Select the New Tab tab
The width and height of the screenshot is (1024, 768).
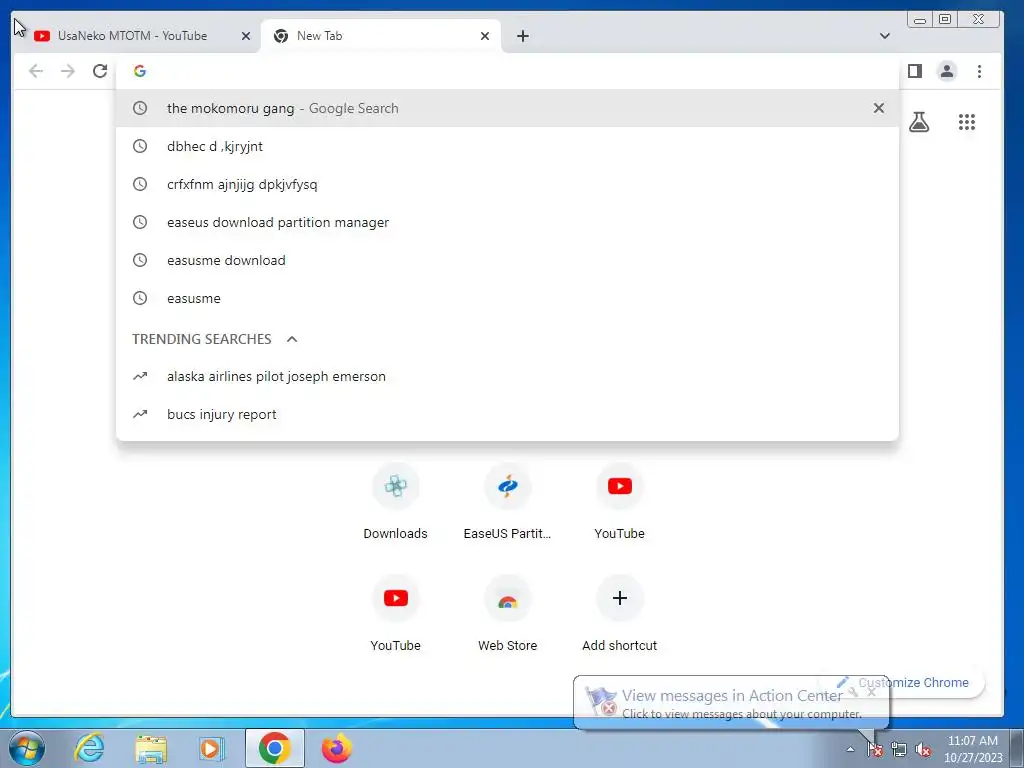click(x=381, y=36)
